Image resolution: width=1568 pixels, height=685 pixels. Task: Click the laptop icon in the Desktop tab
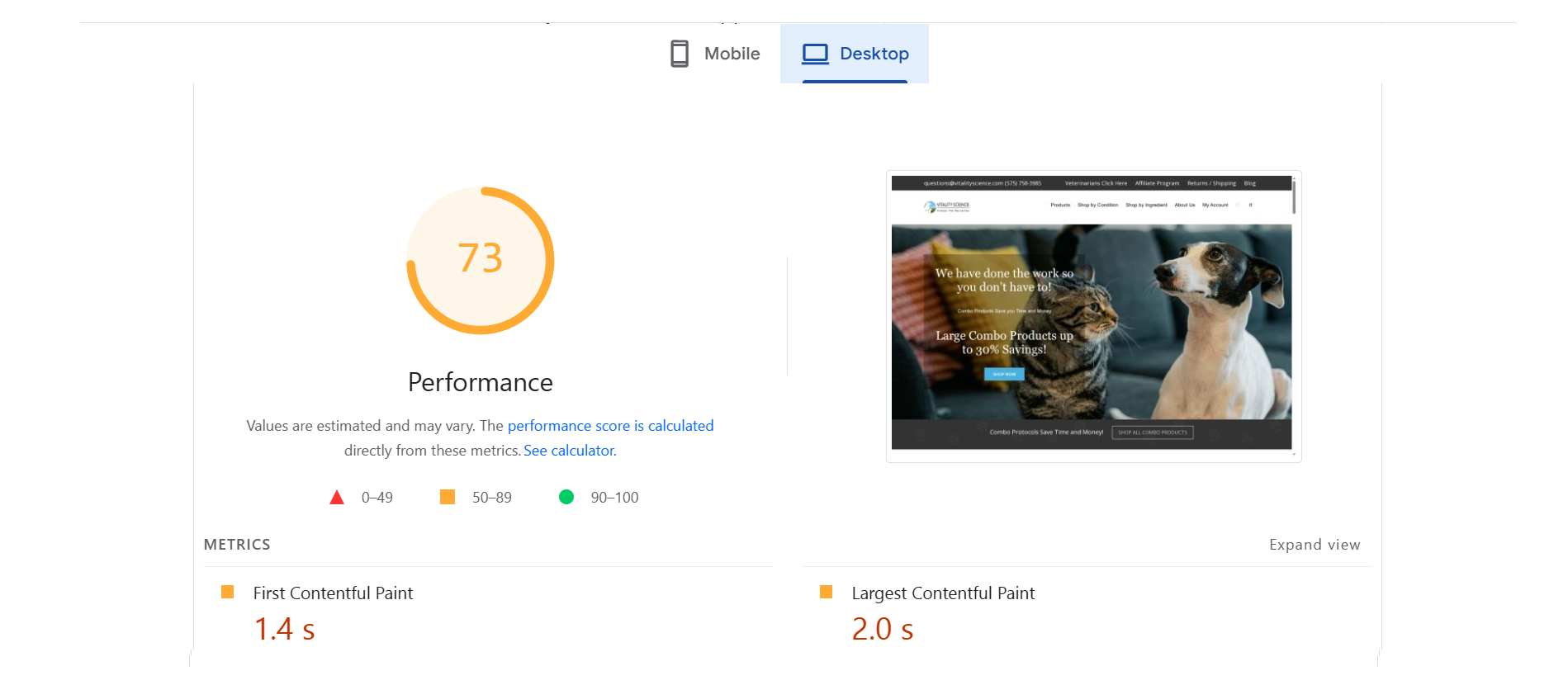tap(815, 54)
